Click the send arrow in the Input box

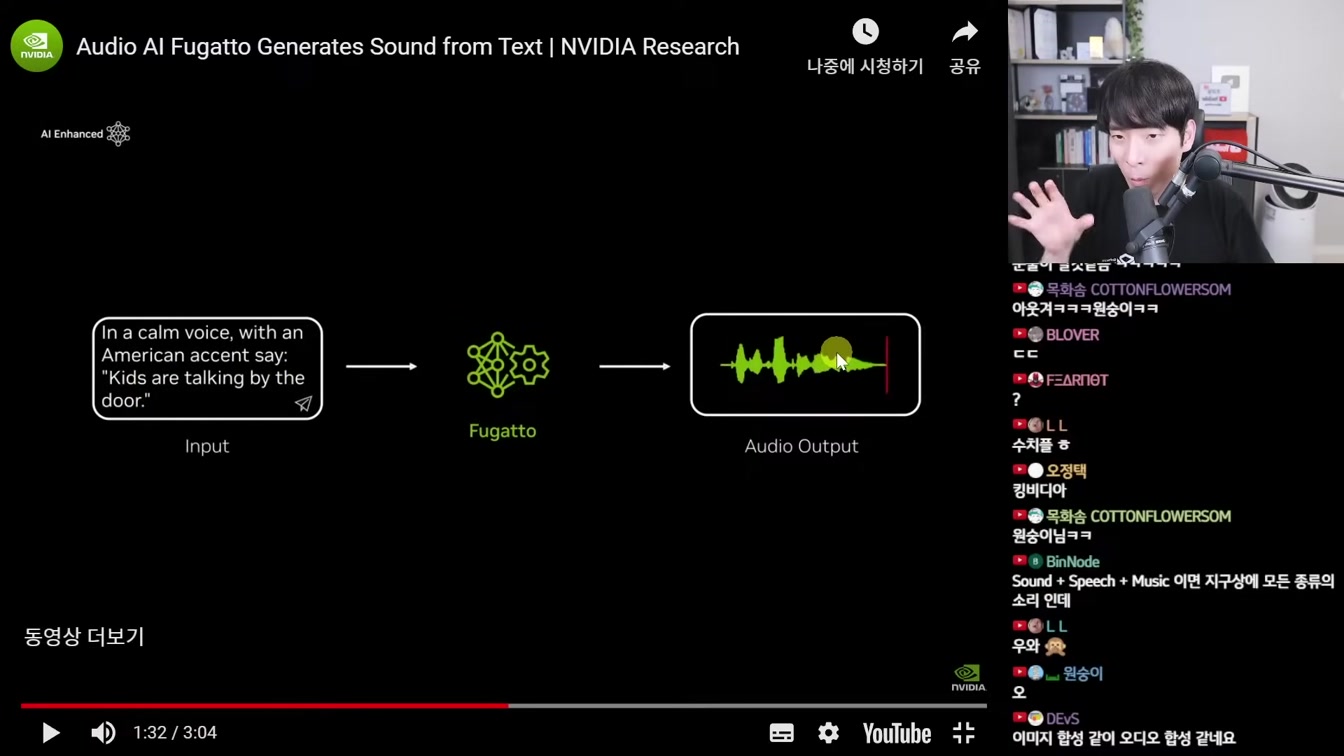[303, 403]
